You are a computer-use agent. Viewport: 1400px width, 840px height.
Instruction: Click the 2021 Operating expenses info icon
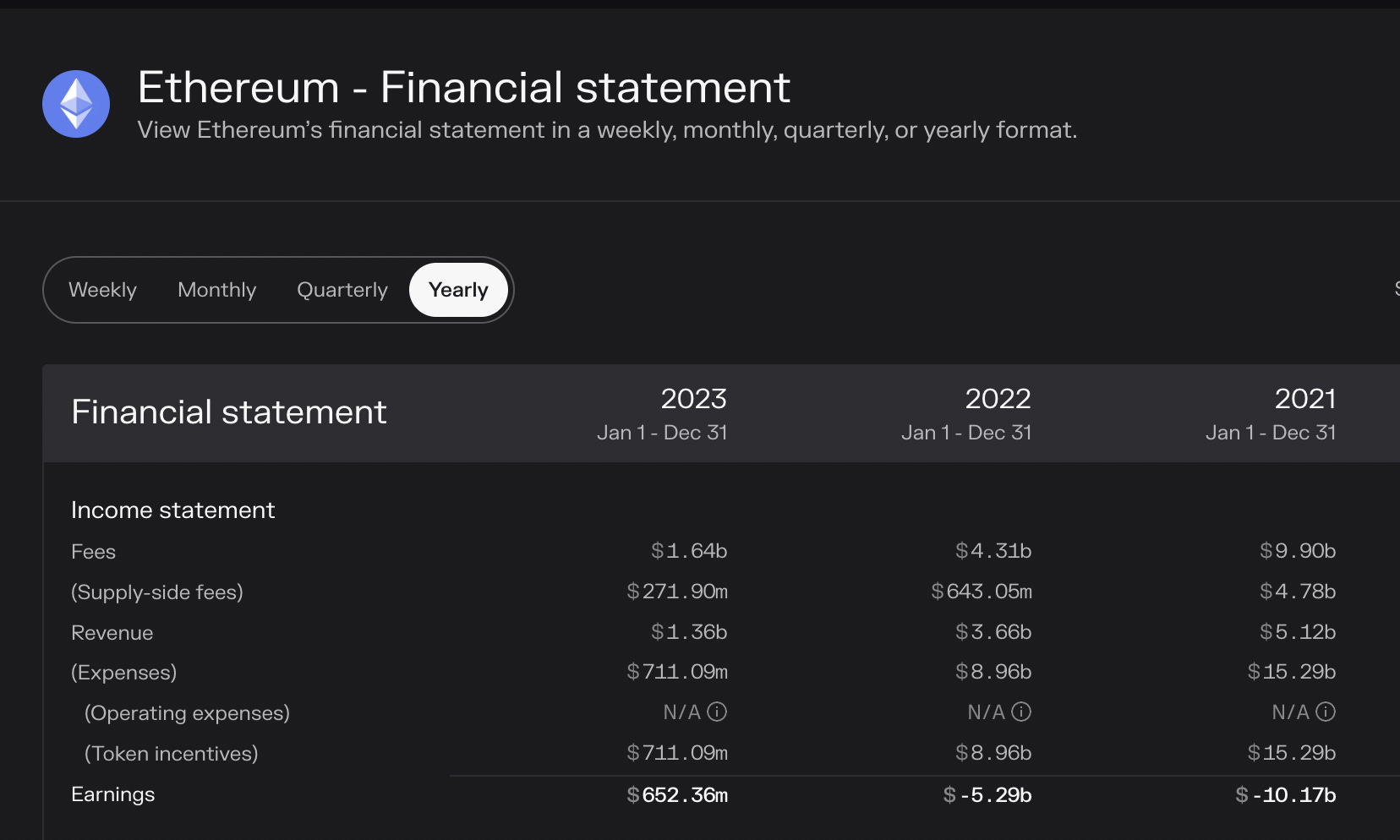pos(1326,712)
